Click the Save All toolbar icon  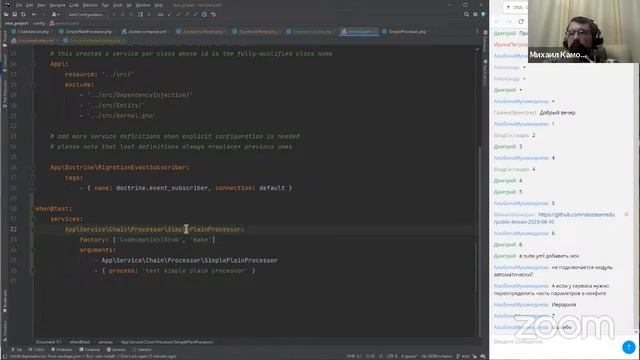[14, 14]
